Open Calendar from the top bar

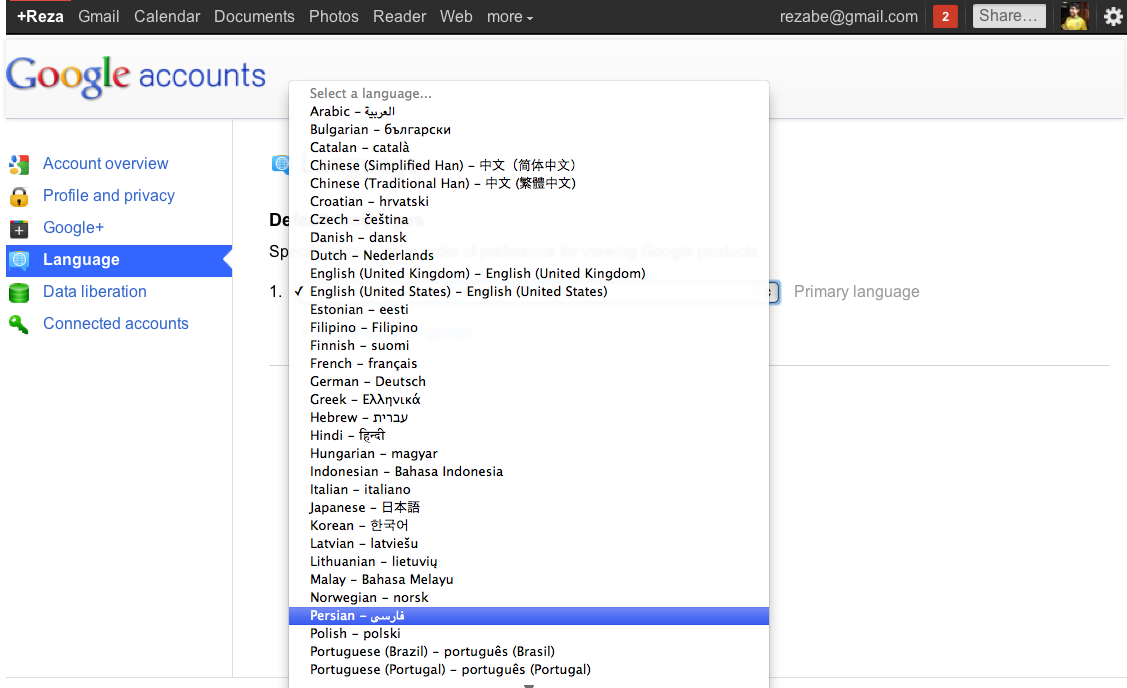point(167,17)
